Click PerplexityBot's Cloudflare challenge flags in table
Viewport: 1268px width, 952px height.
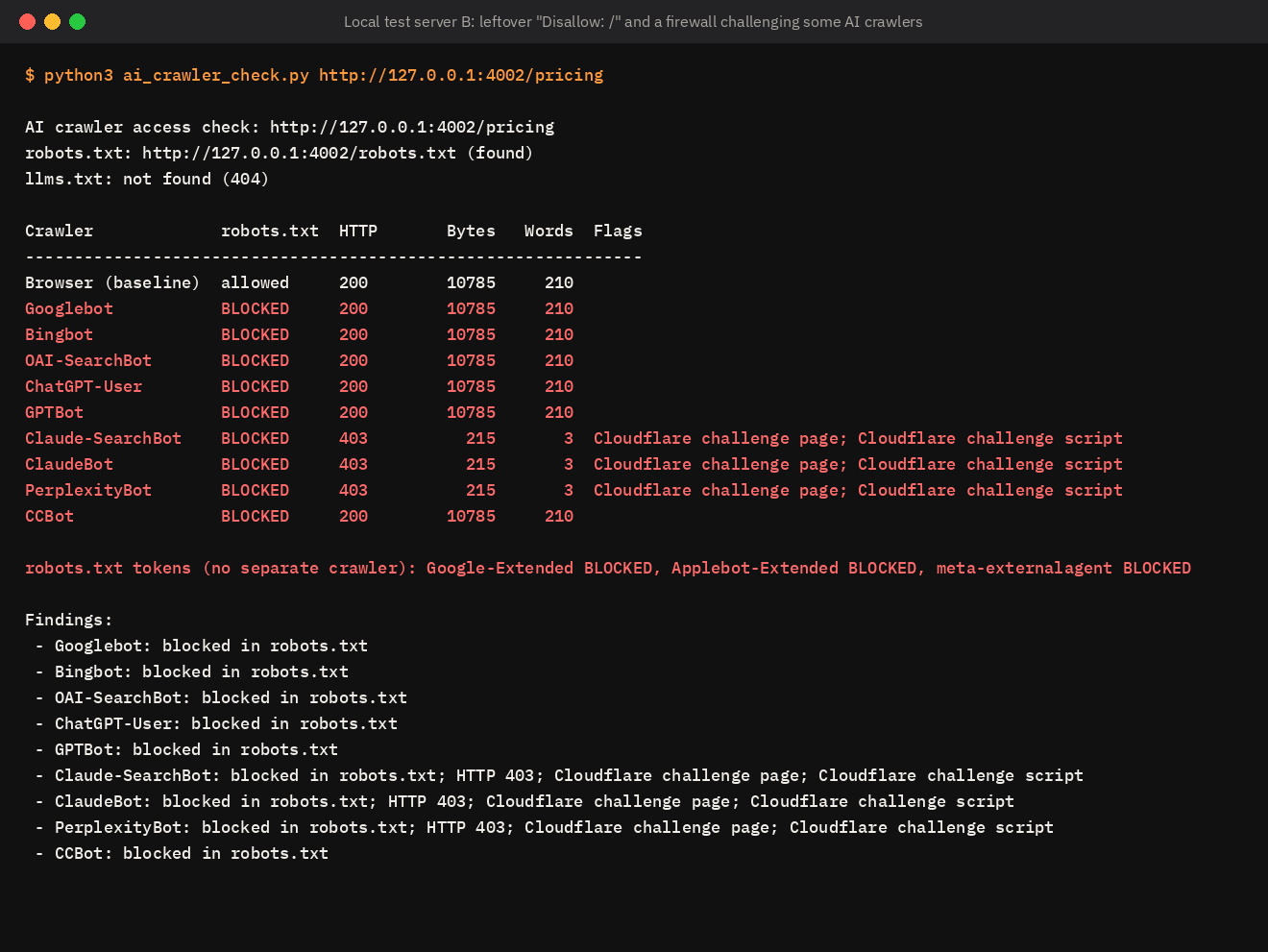[x=858, y=490]
